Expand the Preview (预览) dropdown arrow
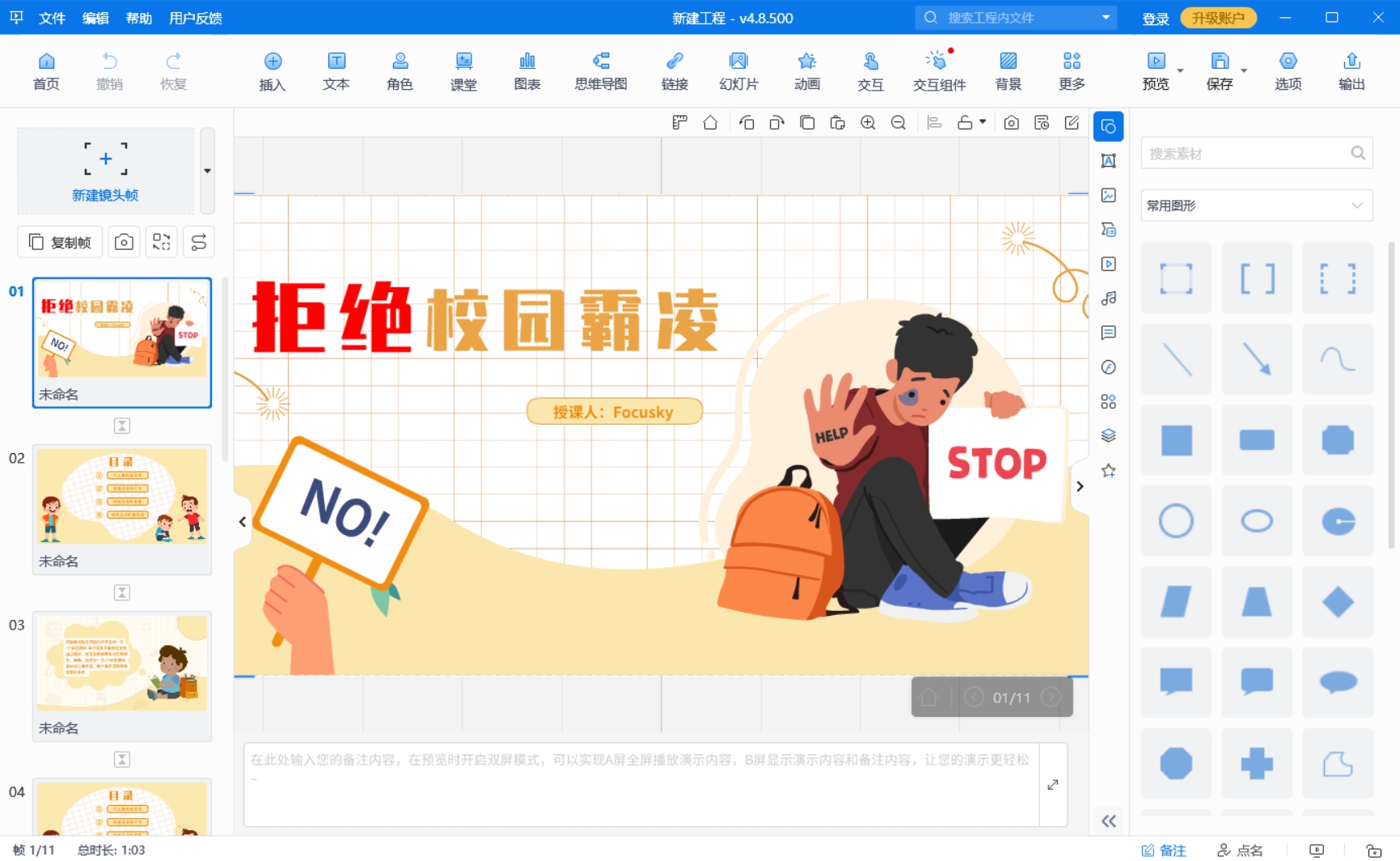 point(1180,71)
